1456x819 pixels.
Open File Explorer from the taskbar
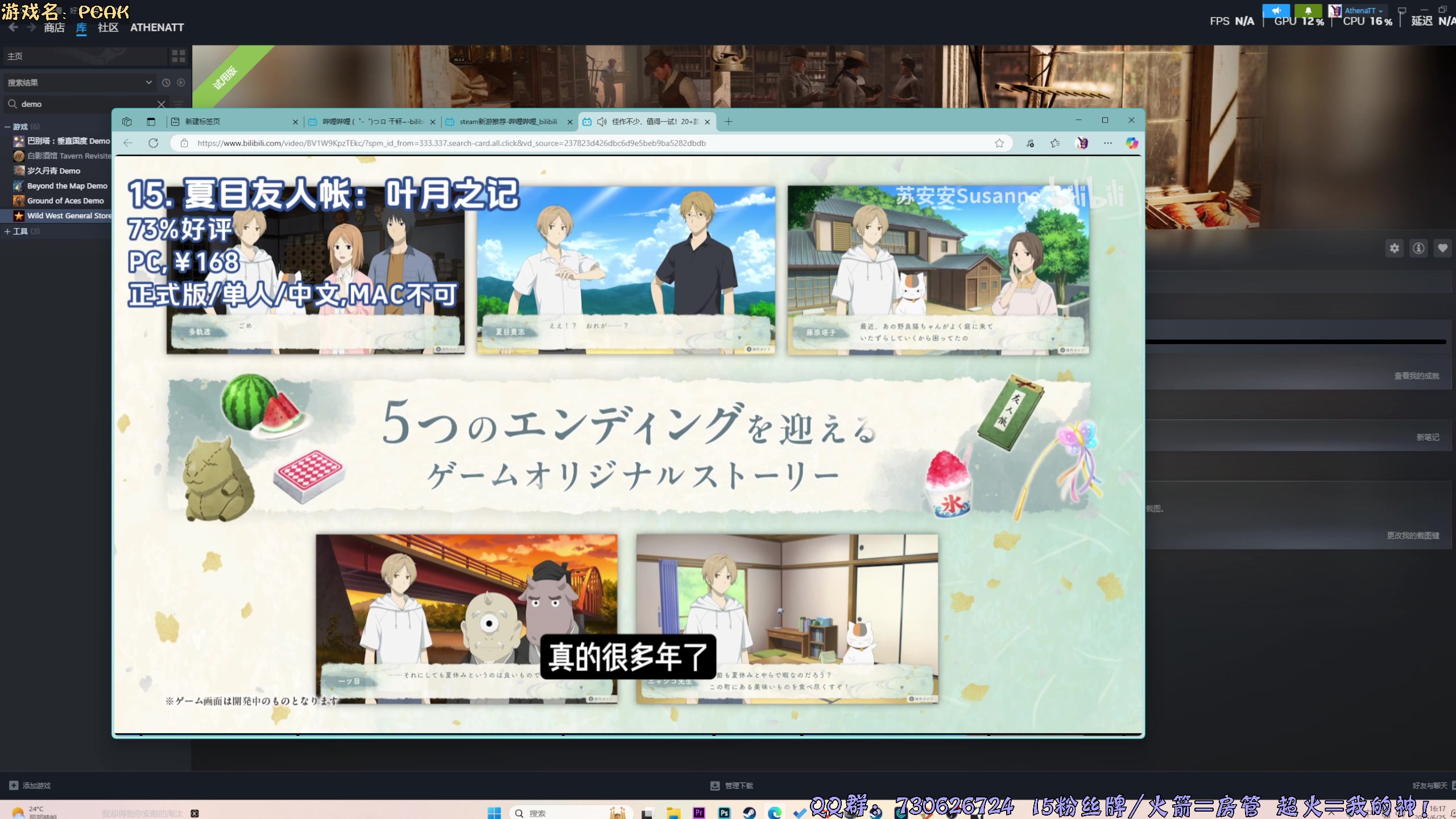673,813
